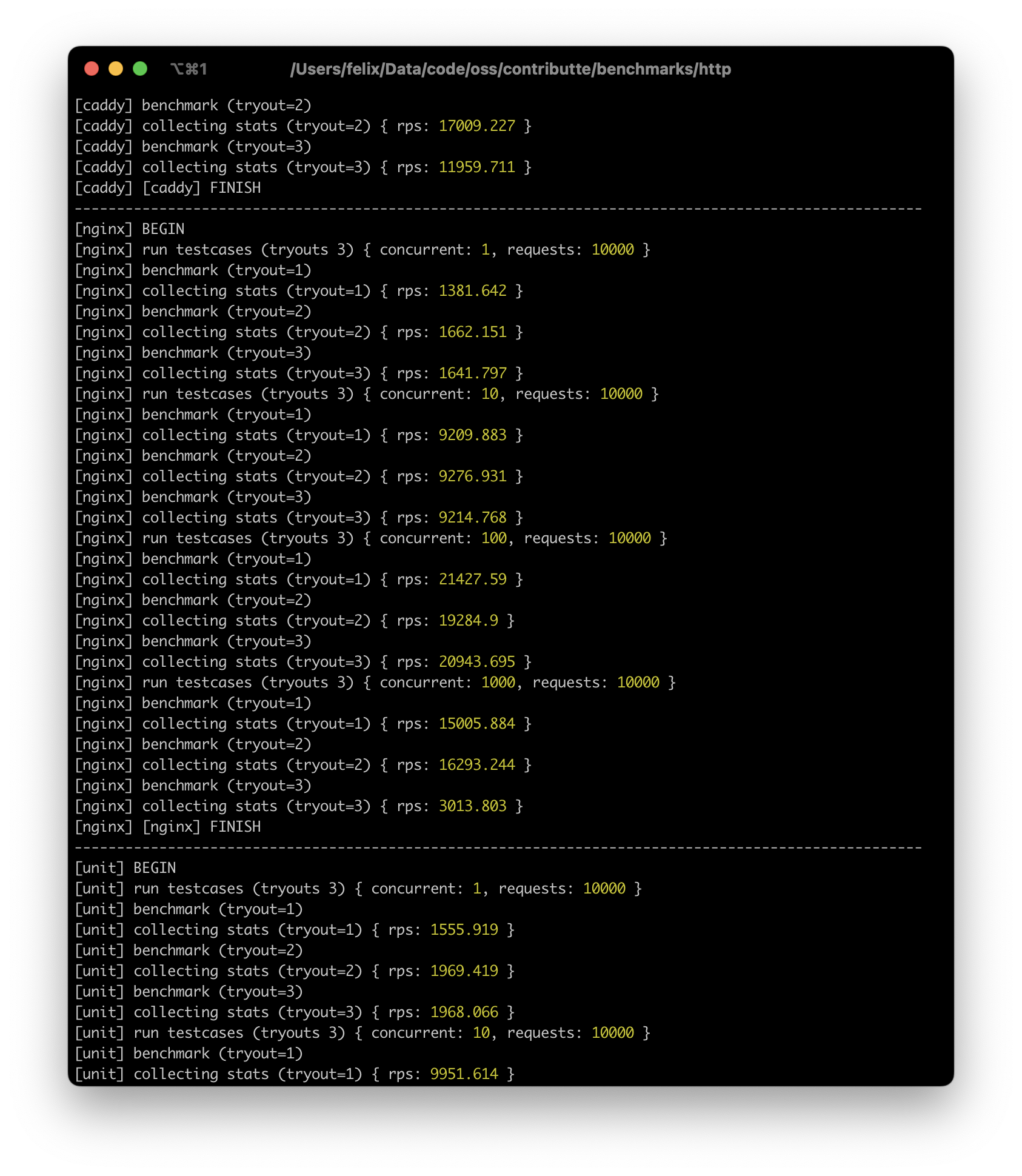Click unit run testcases line with concurrent: 10
The image size is (1022, 1176).
coord(362,1033)
